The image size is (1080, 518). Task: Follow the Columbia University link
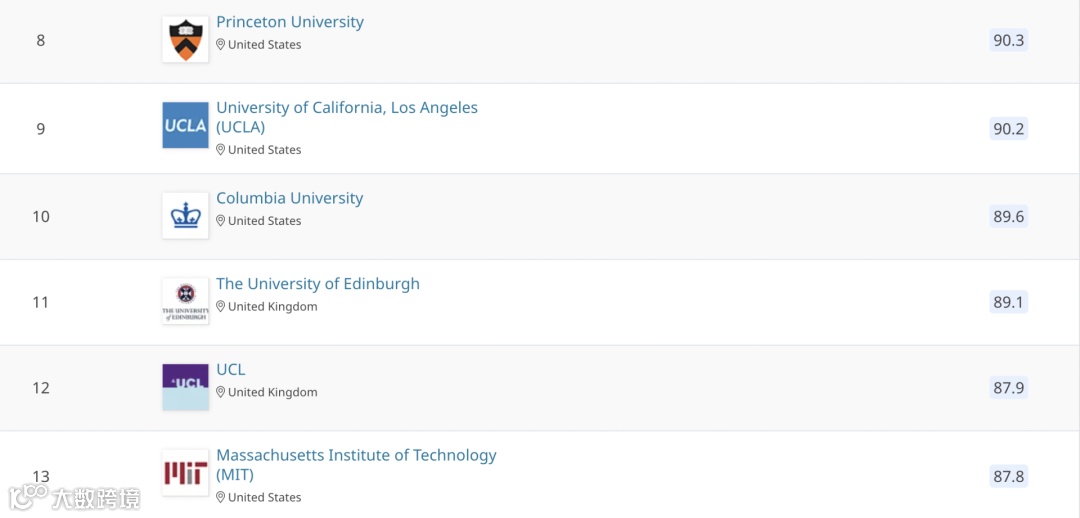pyautogui.click(x=289, y=198)
